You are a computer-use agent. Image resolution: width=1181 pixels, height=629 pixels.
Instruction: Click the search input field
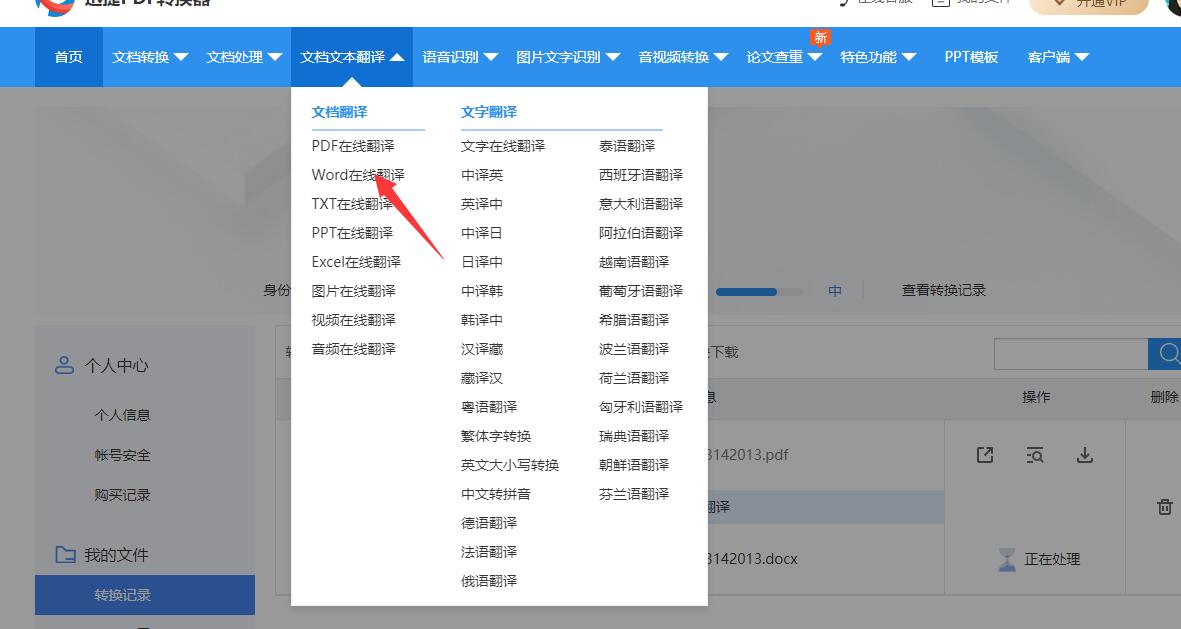coord(1071,353)
